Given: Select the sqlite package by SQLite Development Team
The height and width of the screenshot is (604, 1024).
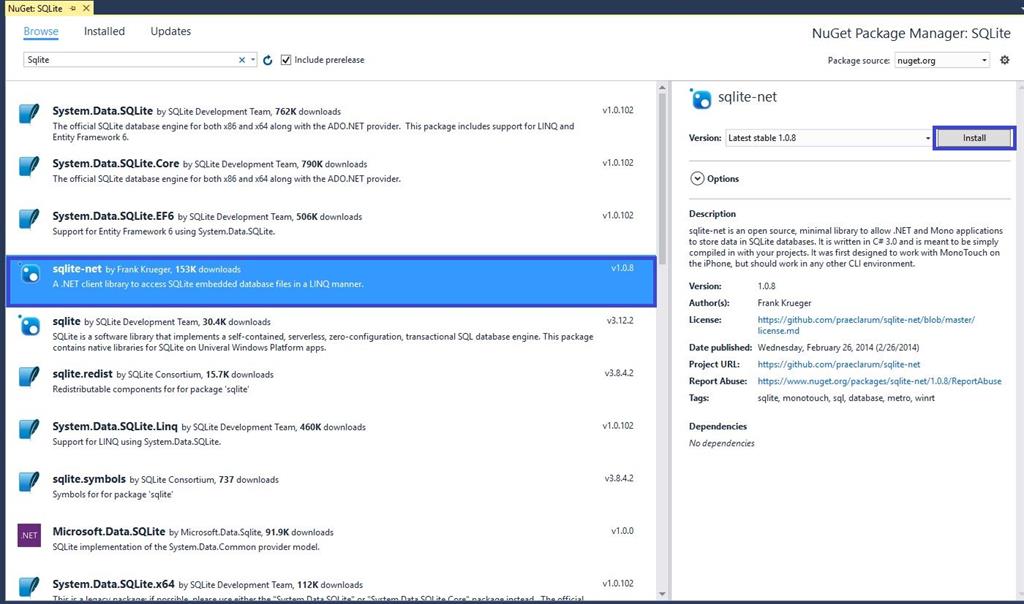Looking at the screenshot, I should pyautogui.click(x=67, y=321).
